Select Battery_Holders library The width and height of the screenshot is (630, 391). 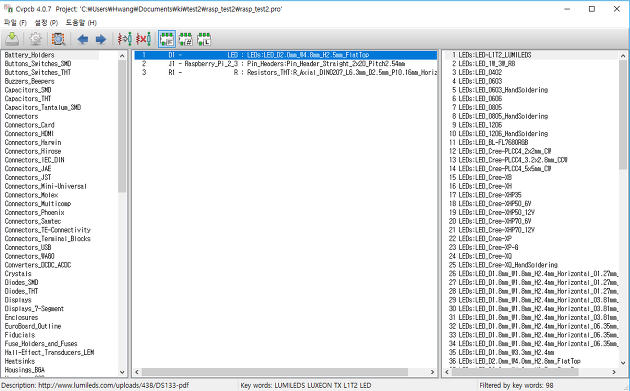pos(29,55)
